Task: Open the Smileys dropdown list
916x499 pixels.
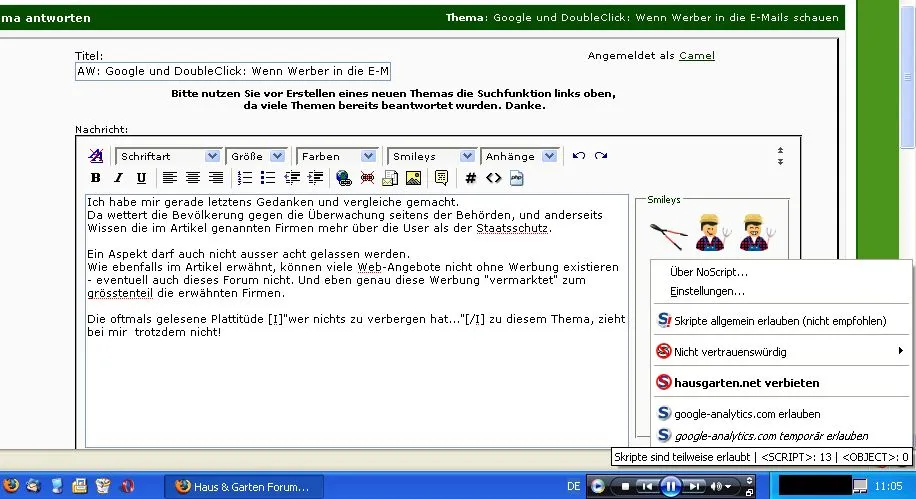Action: coord(431,156)
